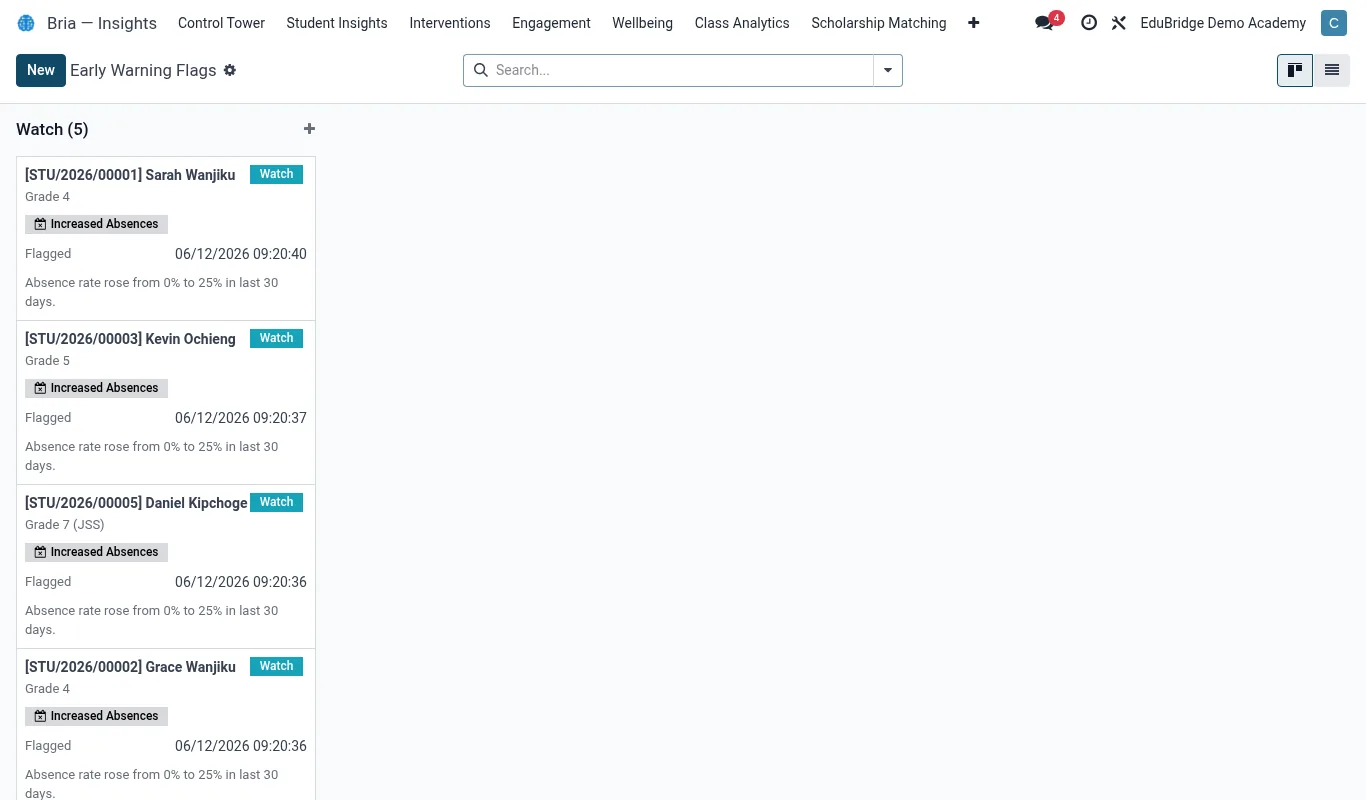This screenshot has width=1366, height=800.
Task: Open the Wellbeing menu
Action: pyautogui.click(x=642, y=23)
